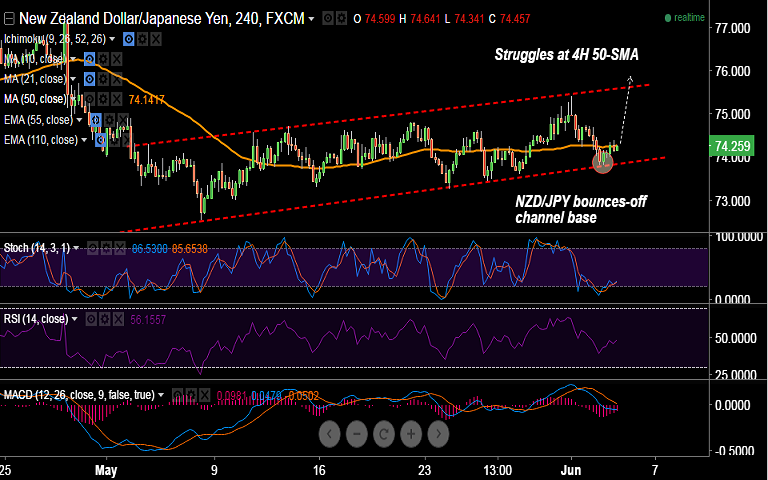
Task: Click the Stoch value 86.5300
Action: click(150, 249)
